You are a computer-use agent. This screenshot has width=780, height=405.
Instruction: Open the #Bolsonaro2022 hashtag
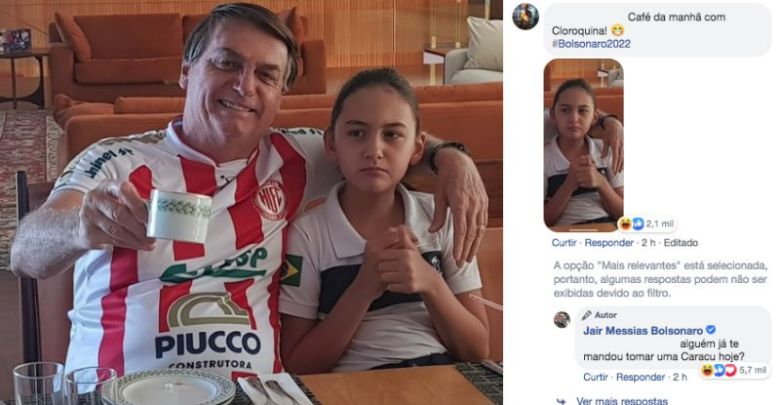coord(591,44)
